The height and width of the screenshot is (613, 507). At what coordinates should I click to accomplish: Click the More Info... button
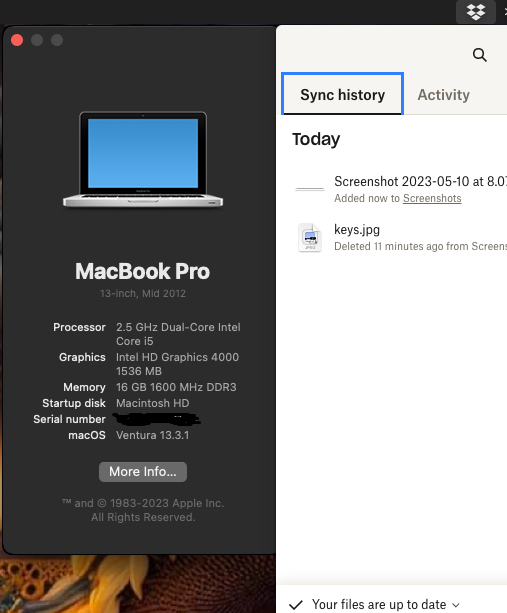click(143, 472)
